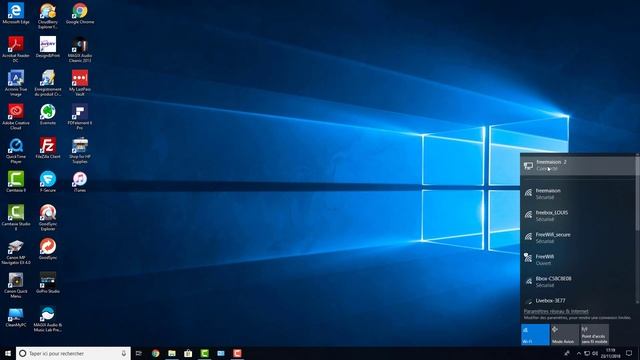Show hidden system tray icons
The width and height of the screenshot is (640, 360).
click(578, 353)
